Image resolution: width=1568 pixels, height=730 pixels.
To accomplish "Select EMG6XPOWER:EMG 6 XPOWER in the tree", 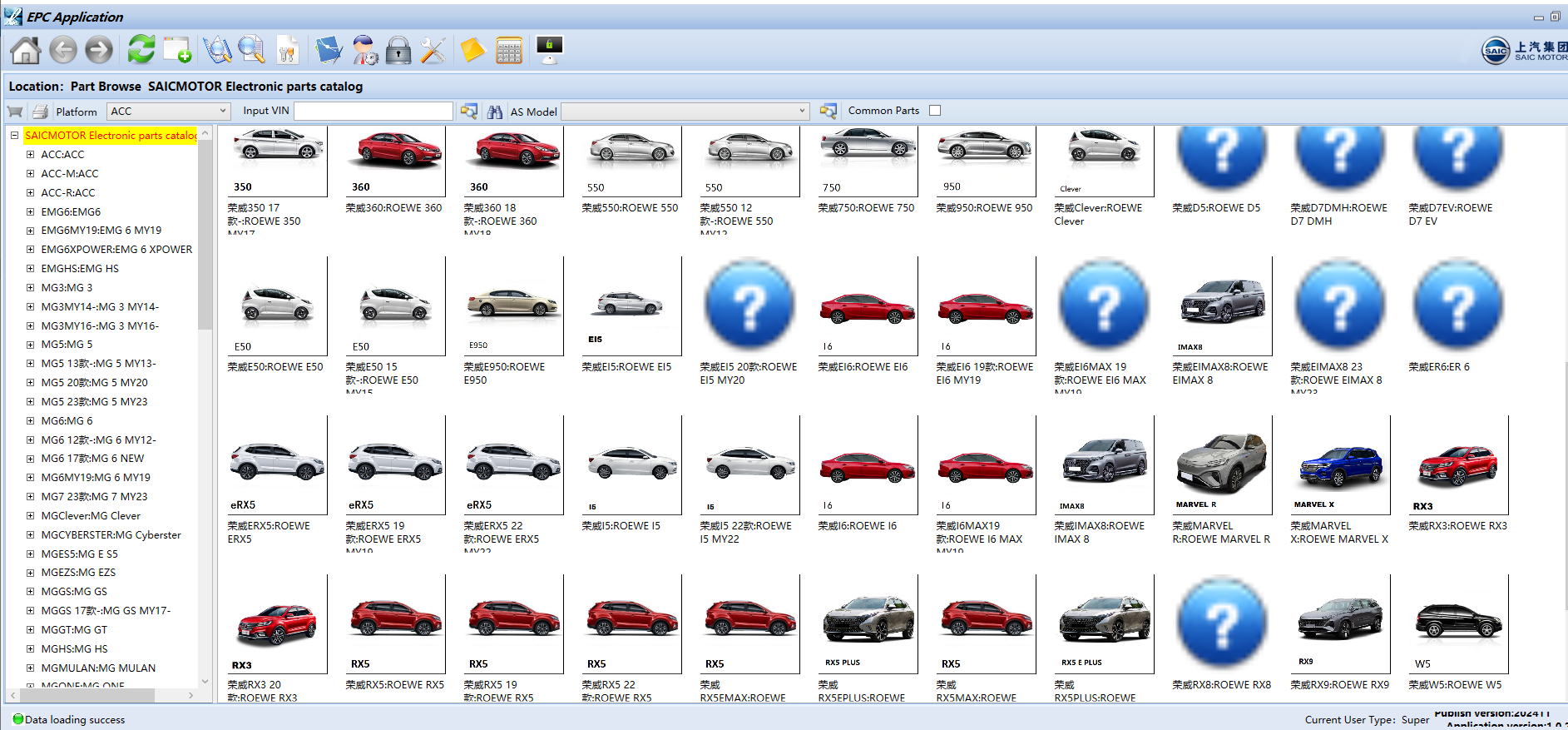I will point(116,249).
